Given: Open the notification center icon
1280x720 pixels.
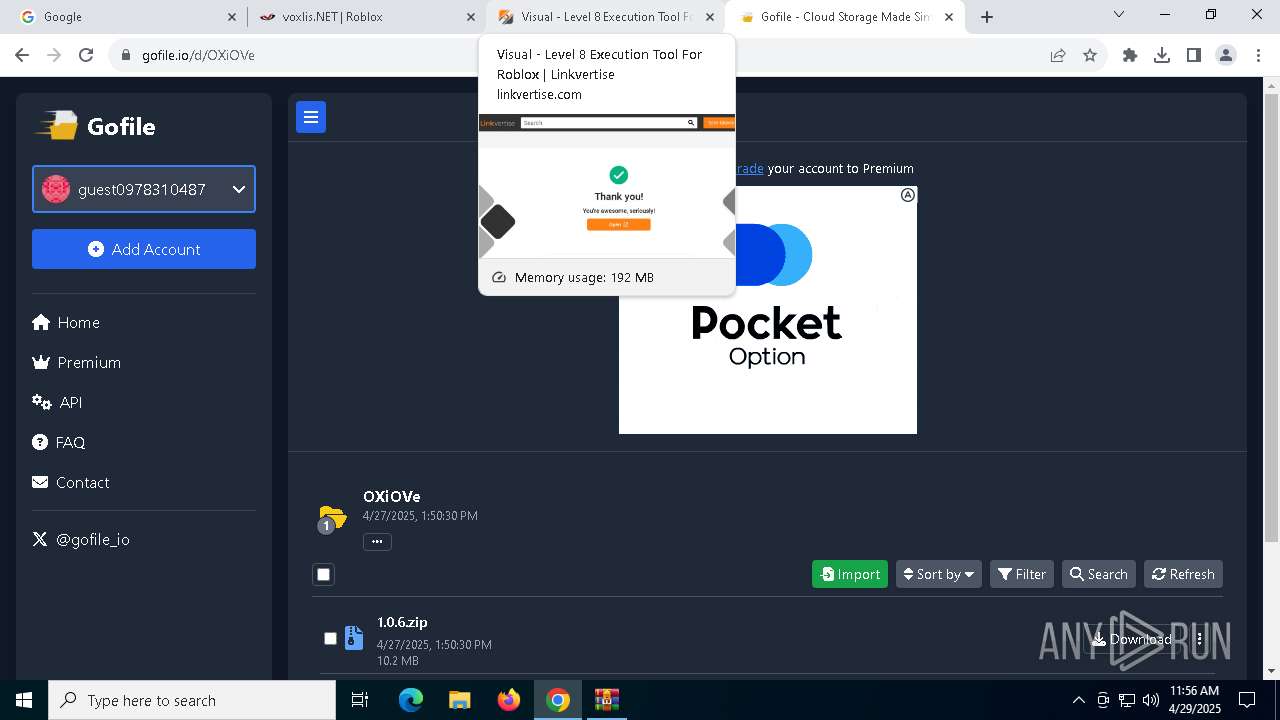Looking at the screenshot, I should pyautogui.click(x=1247, y=700).
